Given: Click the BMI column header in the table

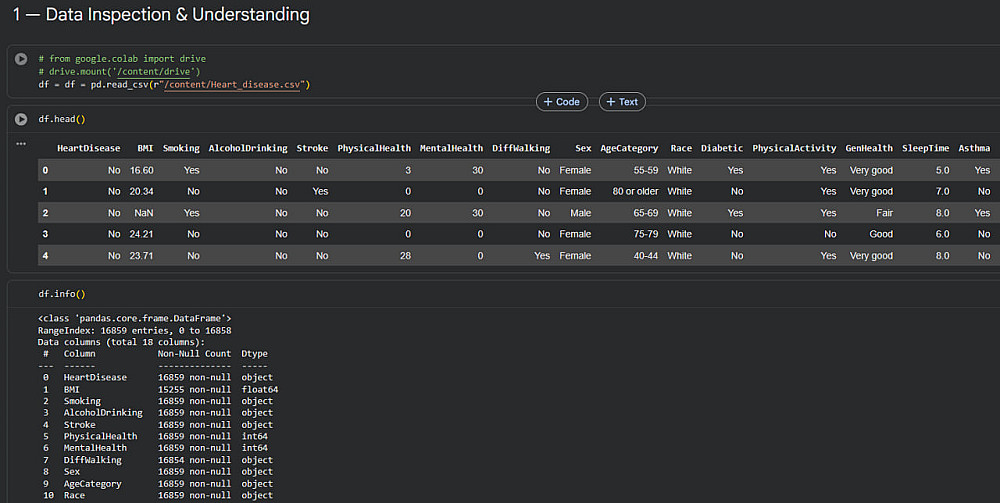Looking at the screenshot, I should (145, 148).
